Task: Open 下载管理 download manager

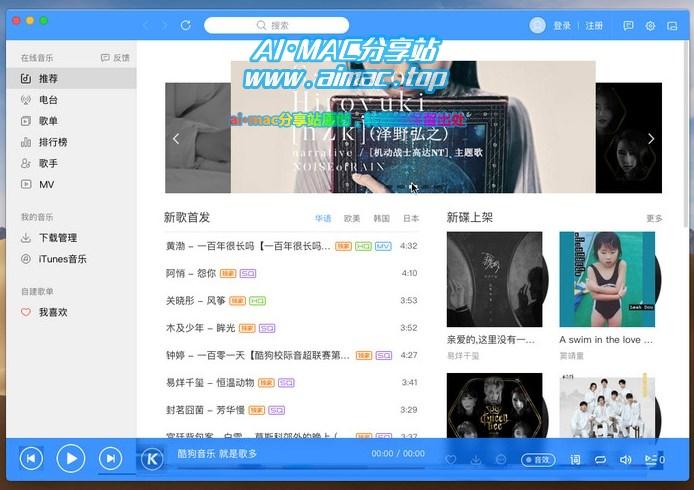Action: click(71, 238)
